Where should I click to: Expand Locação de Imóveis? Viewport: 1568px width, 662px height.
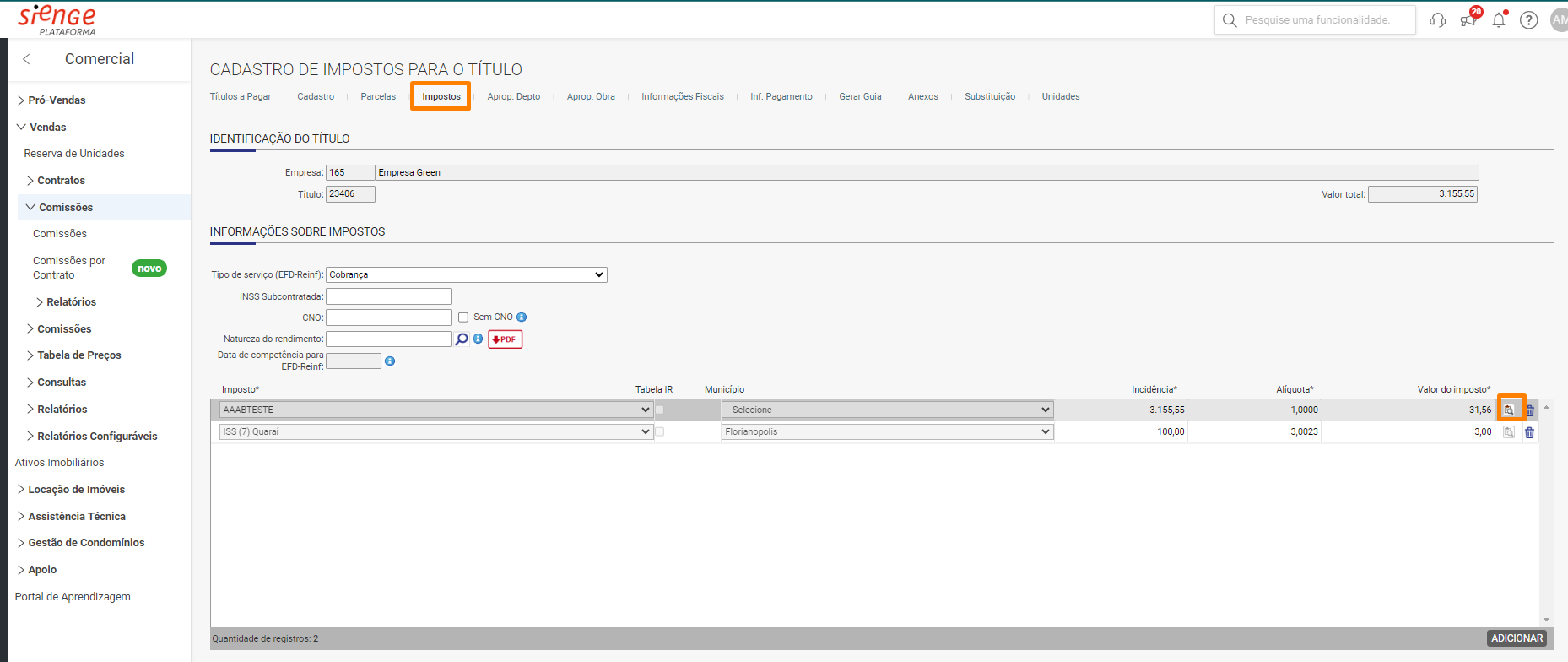(x=71, y=490)
